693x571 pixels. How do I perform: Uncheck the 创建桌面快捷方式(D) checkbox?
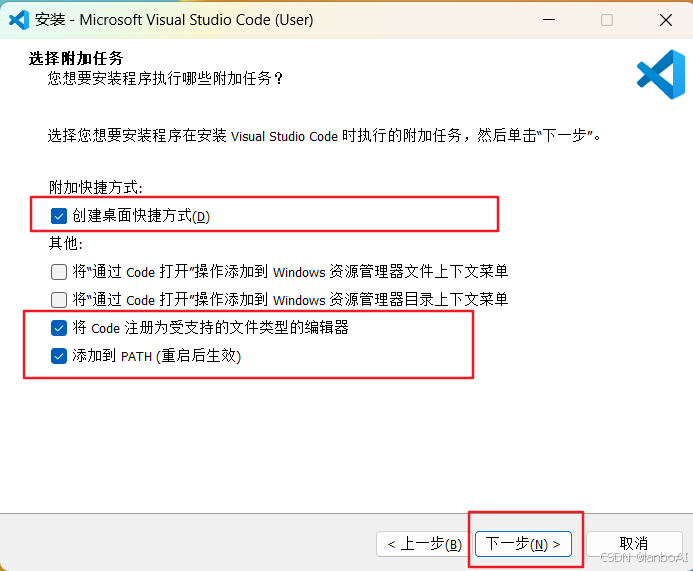click(x=59, y=216)
